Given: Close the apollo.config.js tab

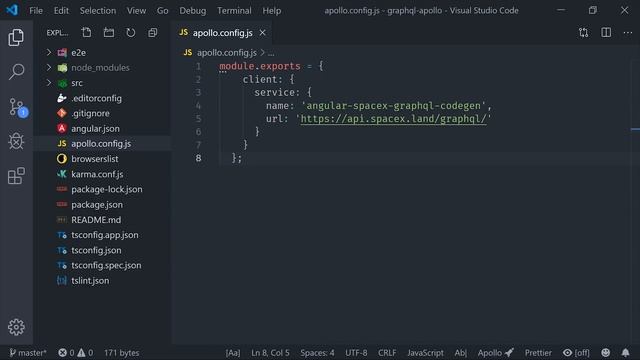Looking at the screenshot, I should coord(262,33).
